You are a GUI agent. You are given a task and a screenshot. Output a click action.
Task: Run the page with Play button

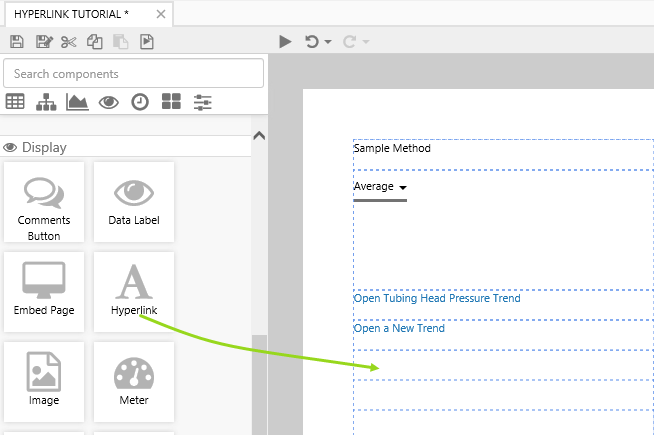click(285, 42)
